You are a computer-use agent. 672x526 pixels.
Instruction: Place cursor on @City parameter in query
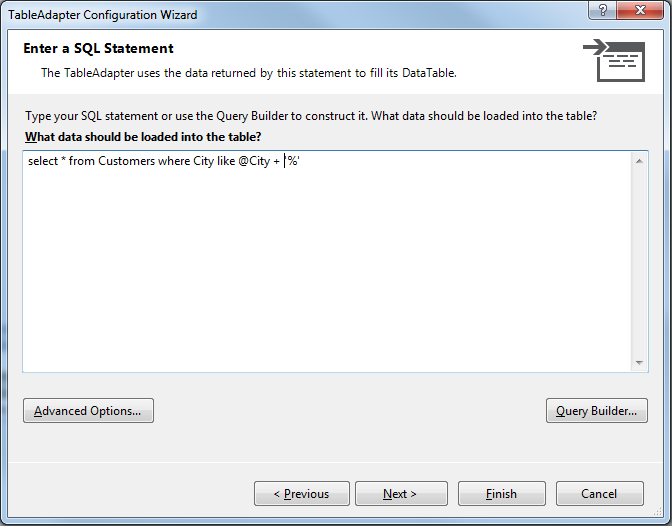(254, 161)
